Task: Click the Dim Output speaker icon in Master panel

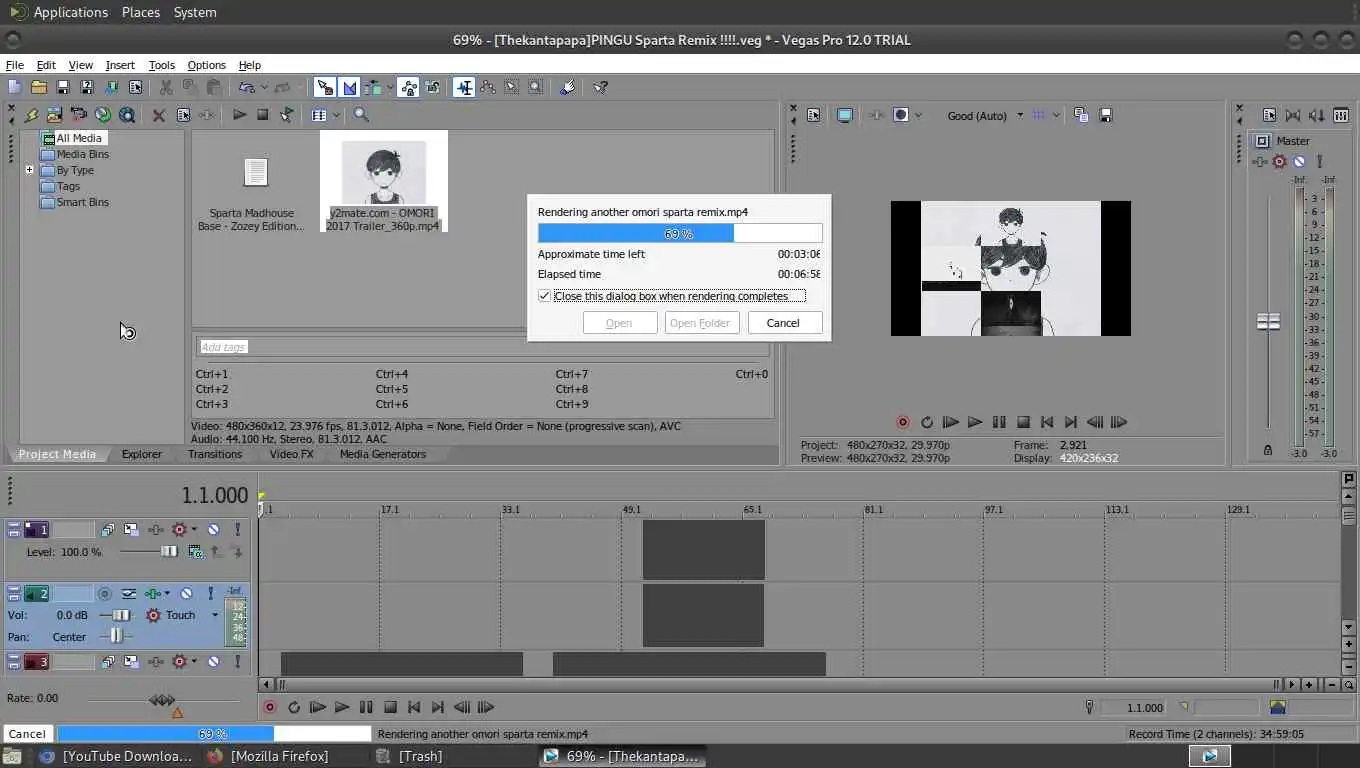Action: (1317, 115)
